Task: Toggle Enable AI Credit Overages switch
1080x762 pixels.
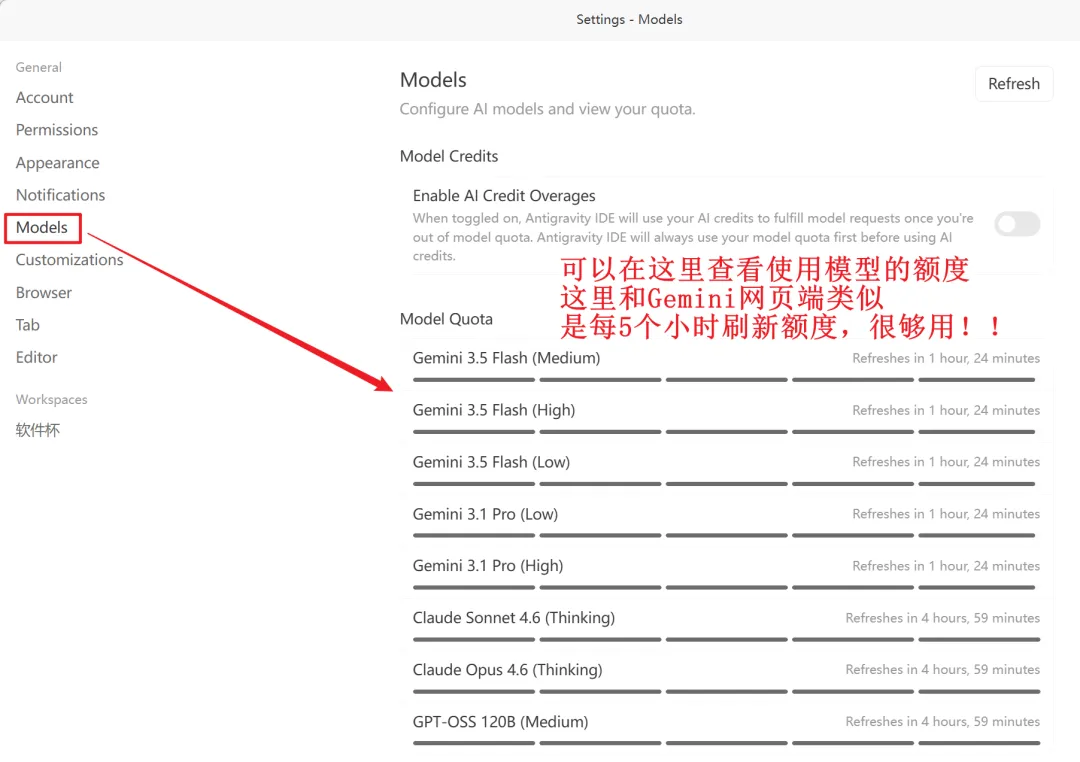Action: tap(1017, 224)
